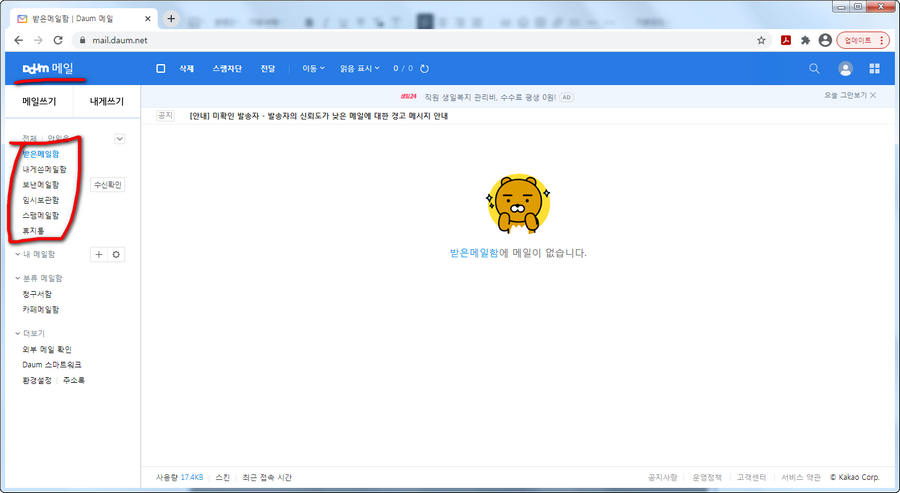Click the 17.4KB usage value
Viewport: 900px width, 493px height.
[192, 478]
